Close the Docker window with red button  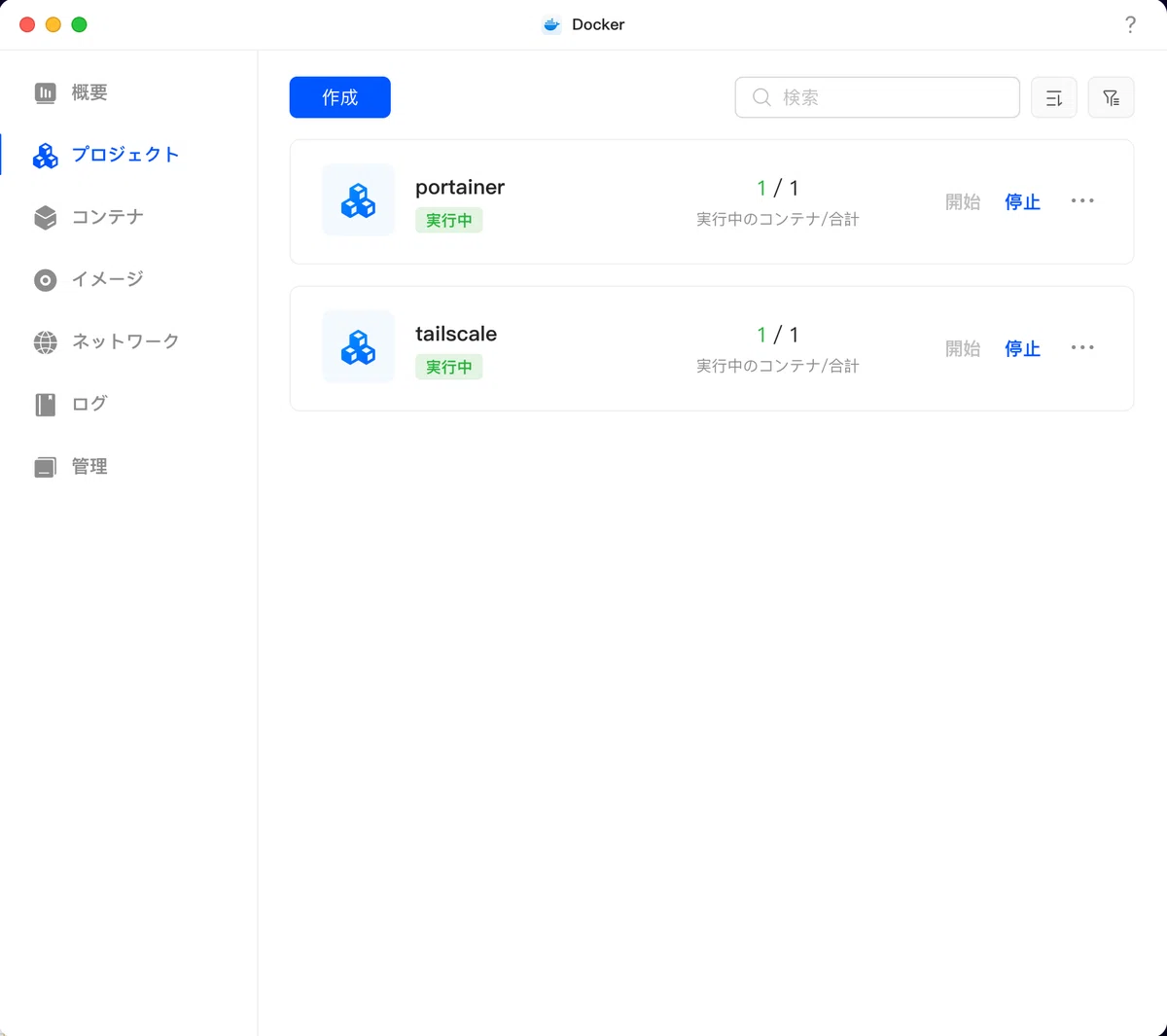(x=27, y=24)
